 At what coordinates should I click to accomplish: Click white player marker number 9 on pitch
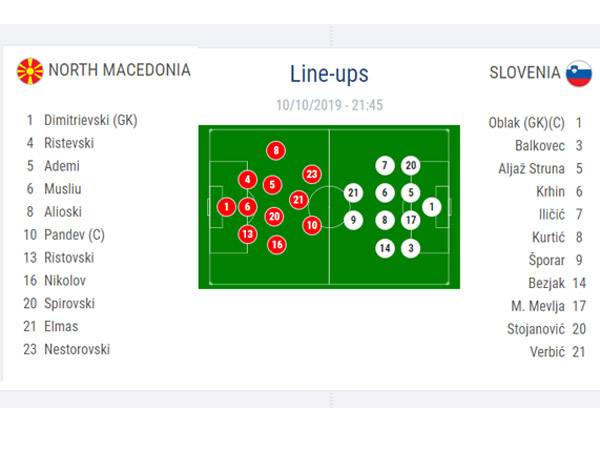point(351,220)
